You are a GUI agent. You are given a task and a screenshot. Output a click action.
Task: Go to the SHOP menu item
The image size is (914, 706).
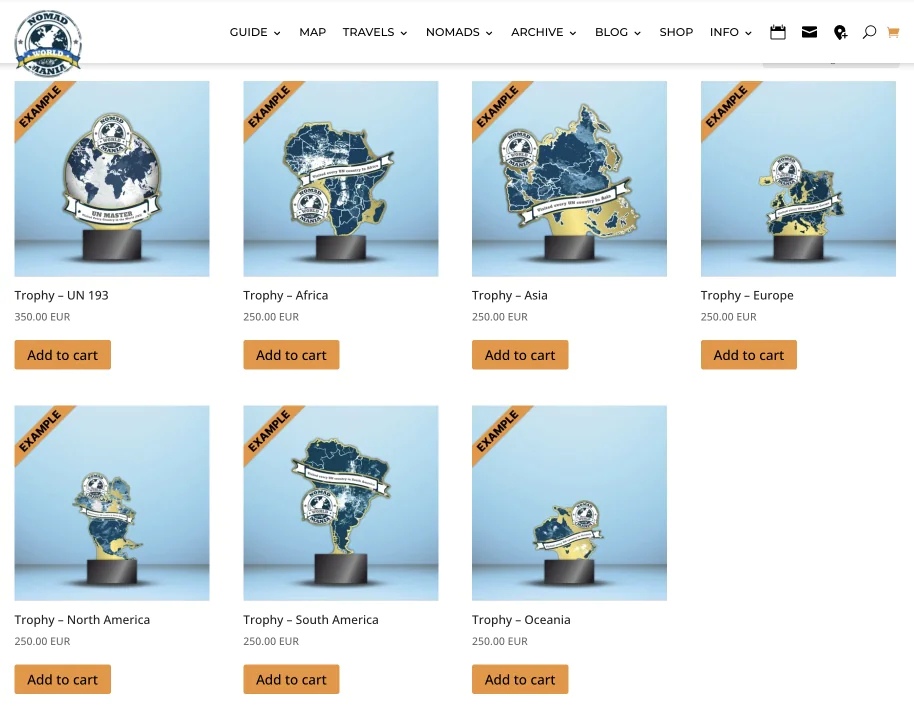(x=676, y=32)
